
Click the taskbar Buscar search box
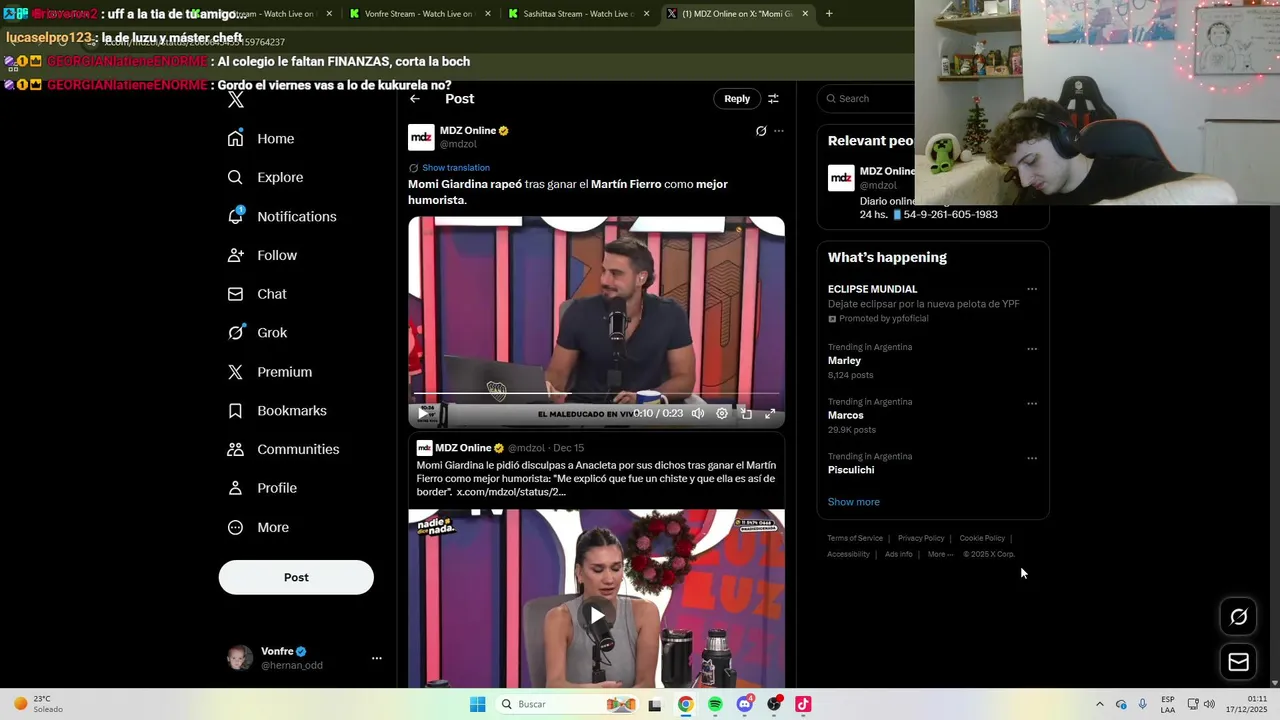[x=567, y=704]
